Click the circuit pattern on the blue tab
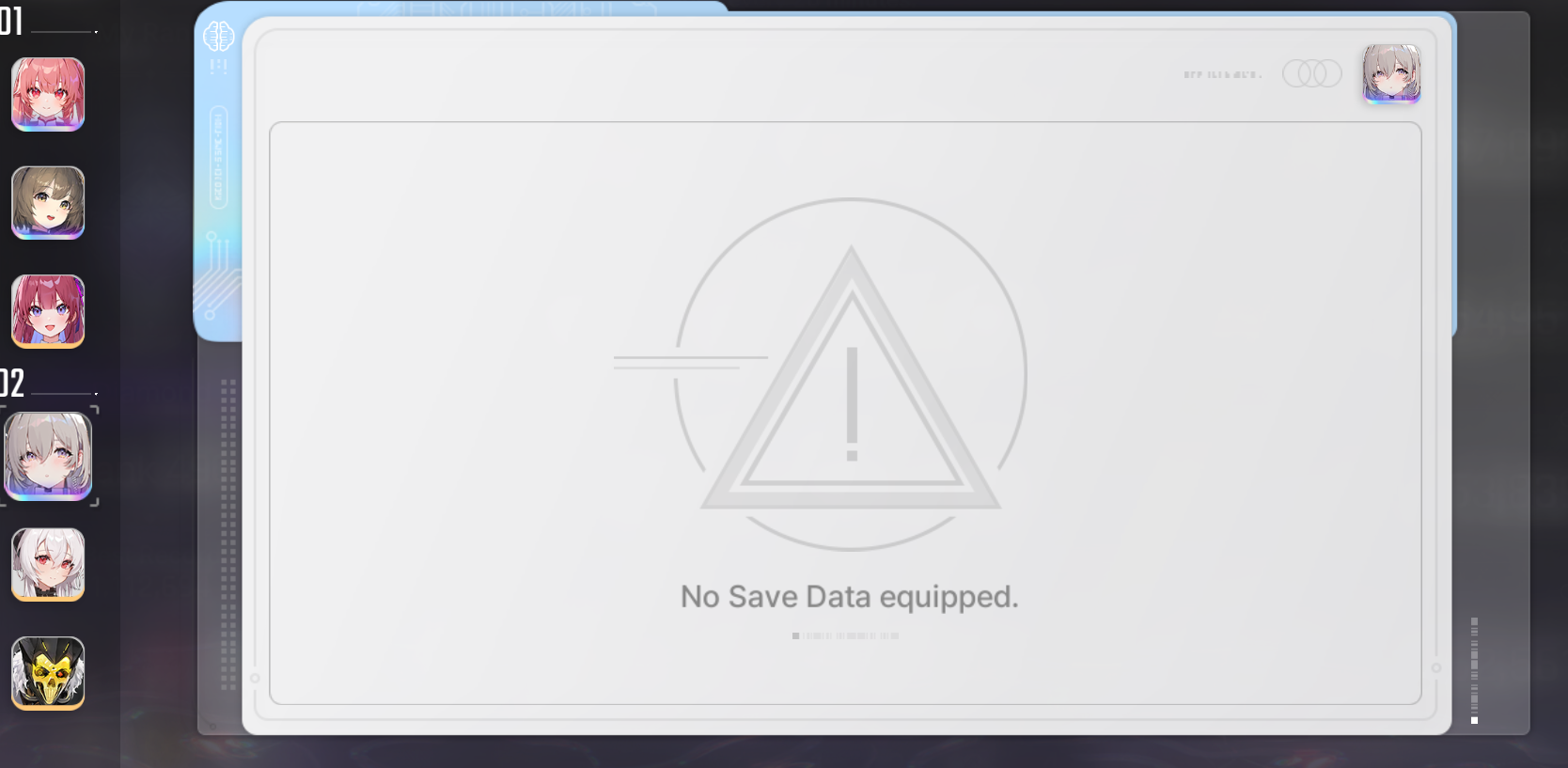Image resolution: width=1568 pixels, height=768 pixels. click(x=217, y=277)
